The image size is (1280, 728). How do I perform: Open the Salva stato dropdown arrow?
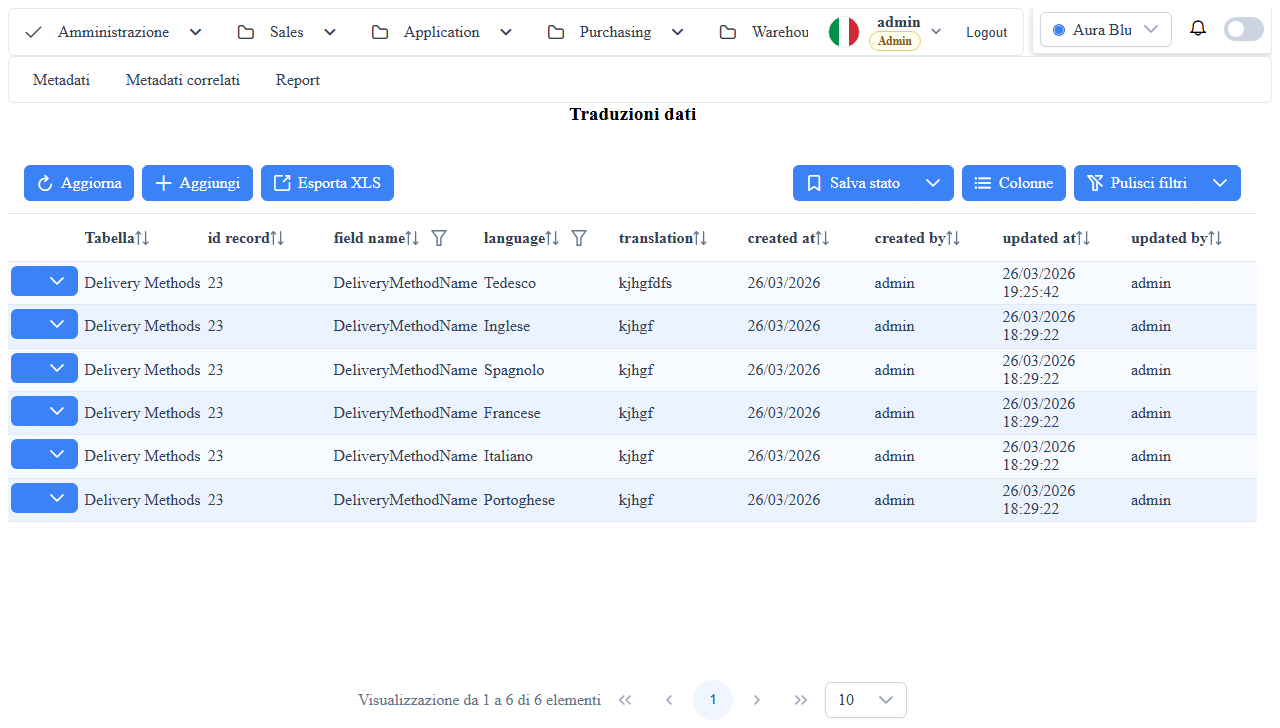[933, 183]
